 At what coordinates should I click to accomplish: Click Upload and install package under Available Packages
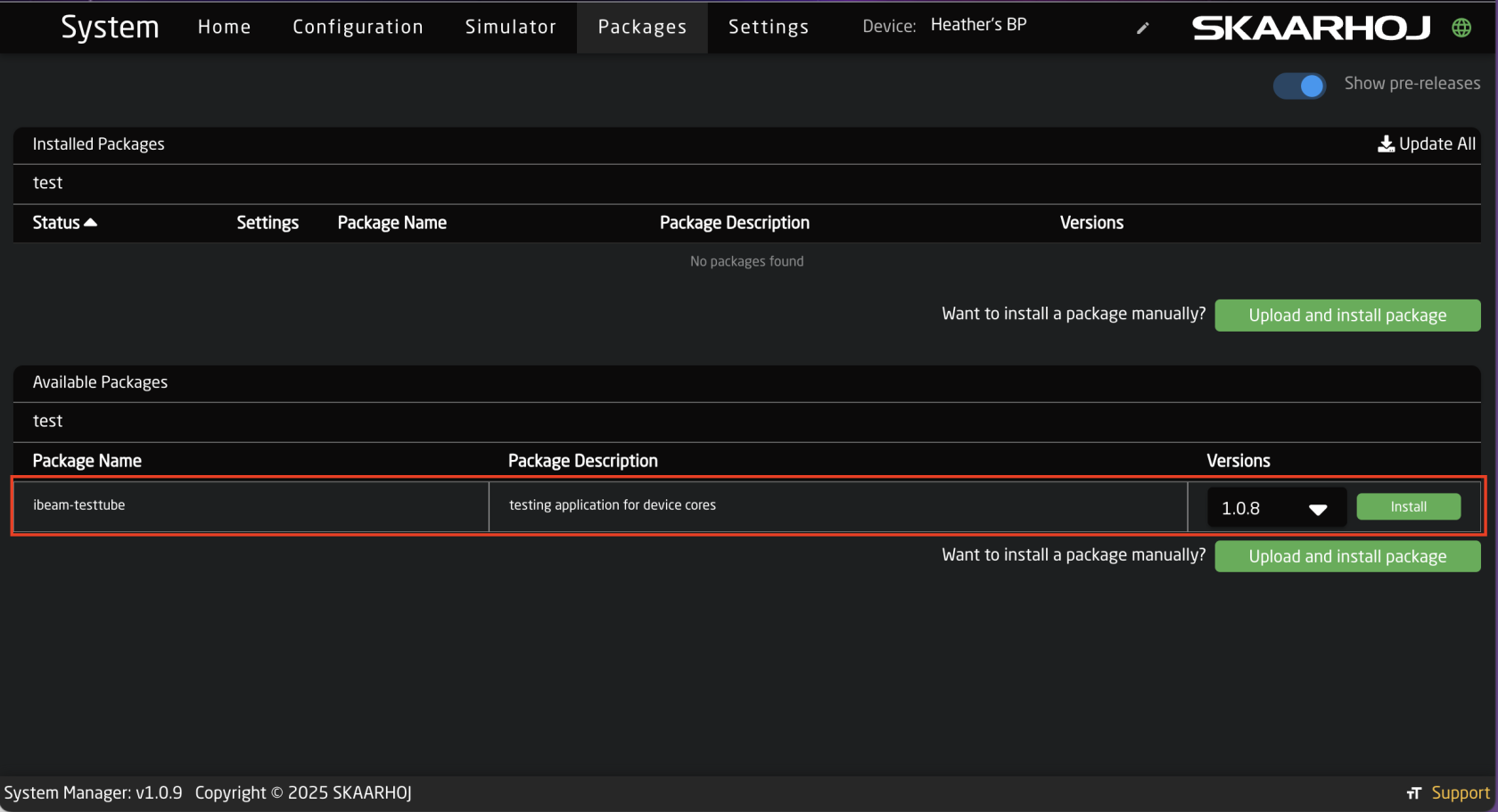point(1346,556)
